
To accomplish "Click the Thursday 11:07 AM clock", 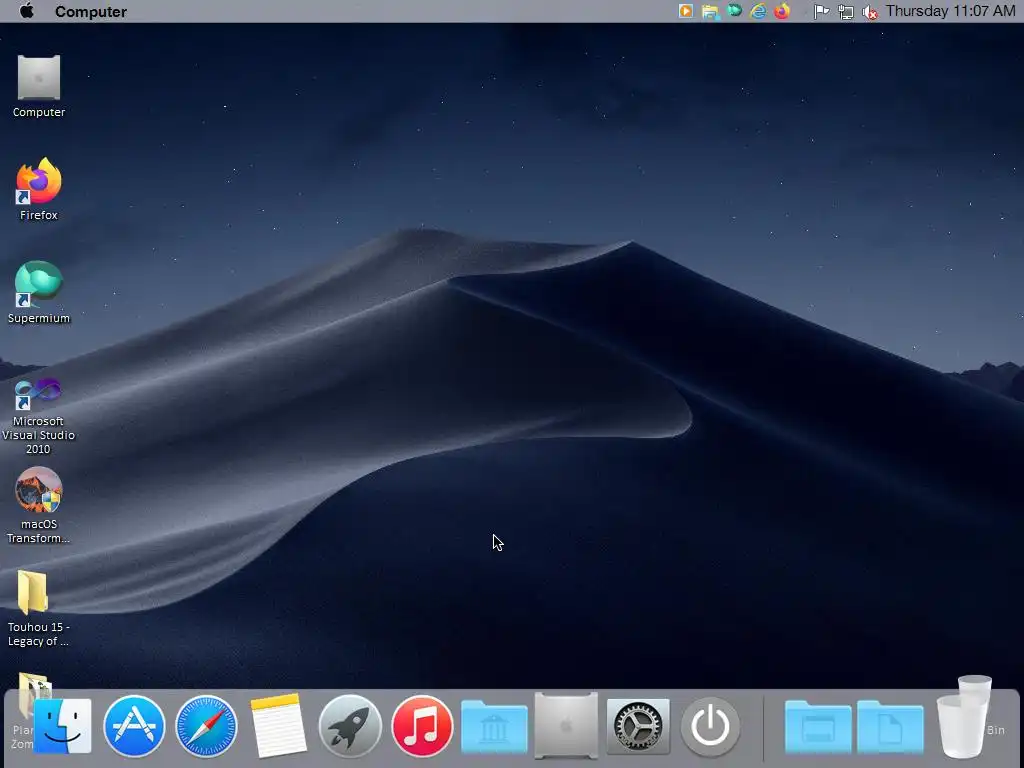I will (950, 11).
